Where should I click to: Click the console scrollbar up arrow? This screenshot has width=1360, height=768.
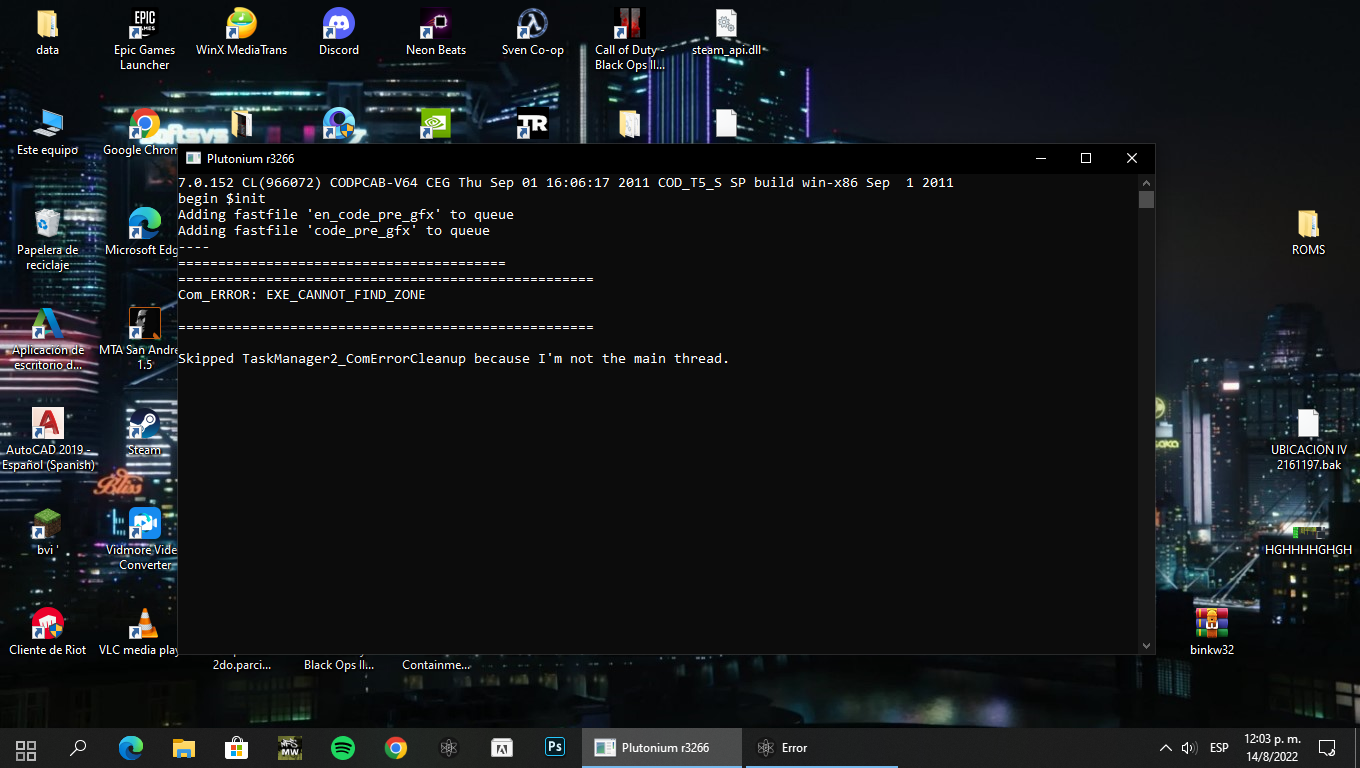[1146, 182]
